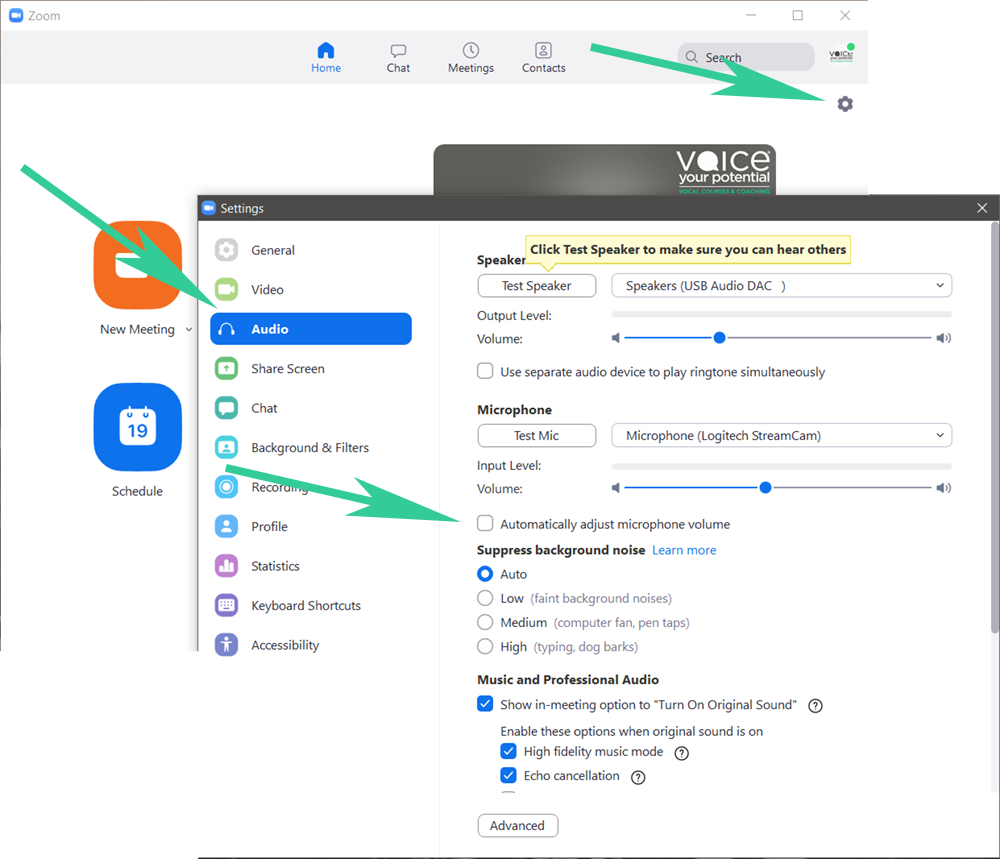This screenshot has height=859, width=1000.
Task: Open the Chat tab in Zoom toolbar
Action: [398, 57]
